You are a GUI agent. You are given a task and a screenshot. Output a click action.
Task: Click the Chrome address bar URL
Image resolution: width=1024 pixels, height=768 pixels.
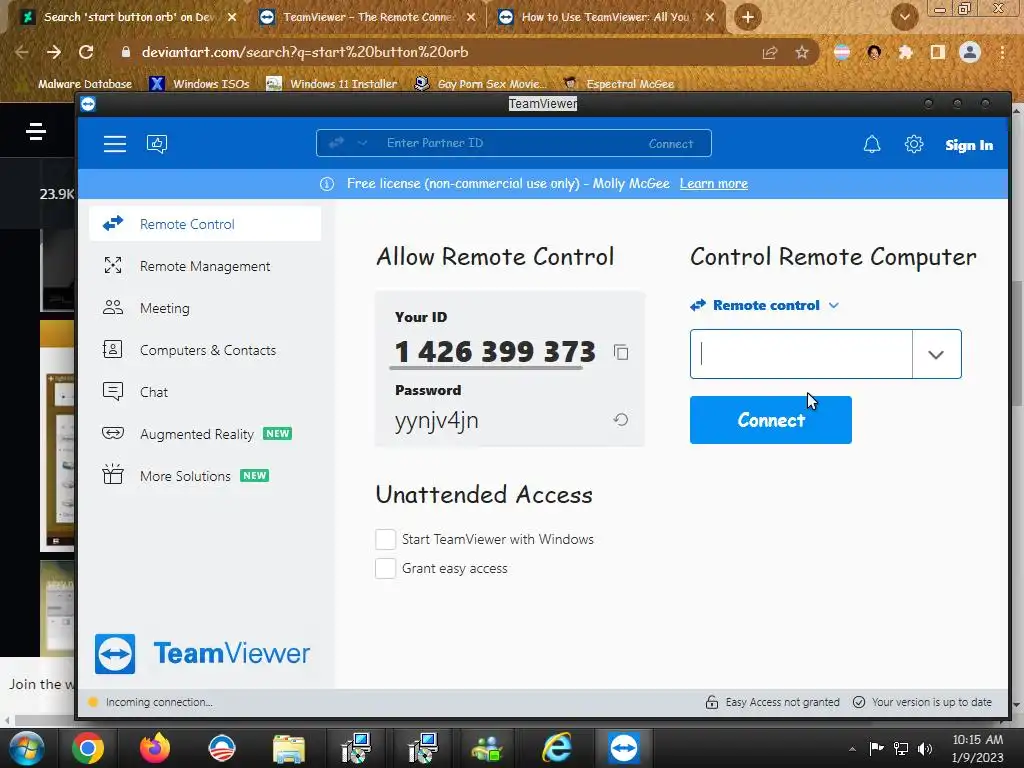305,52
